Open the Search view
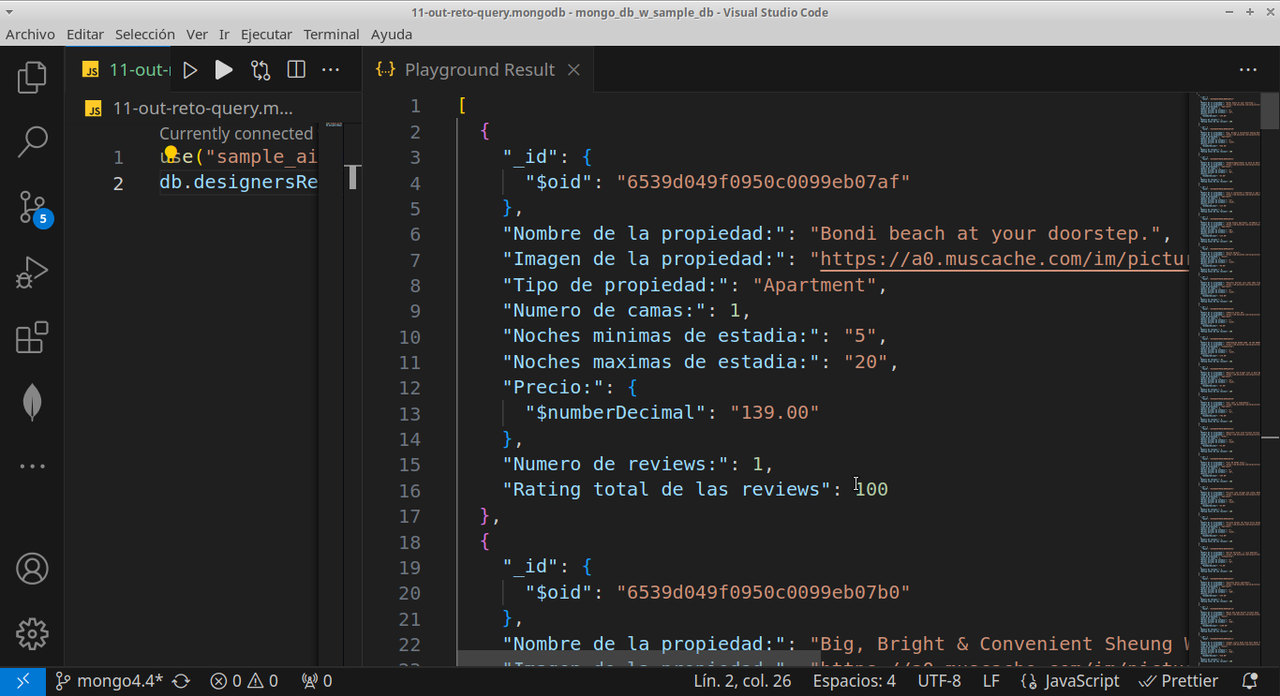1280x696 pixels. (x=32, y=142)
